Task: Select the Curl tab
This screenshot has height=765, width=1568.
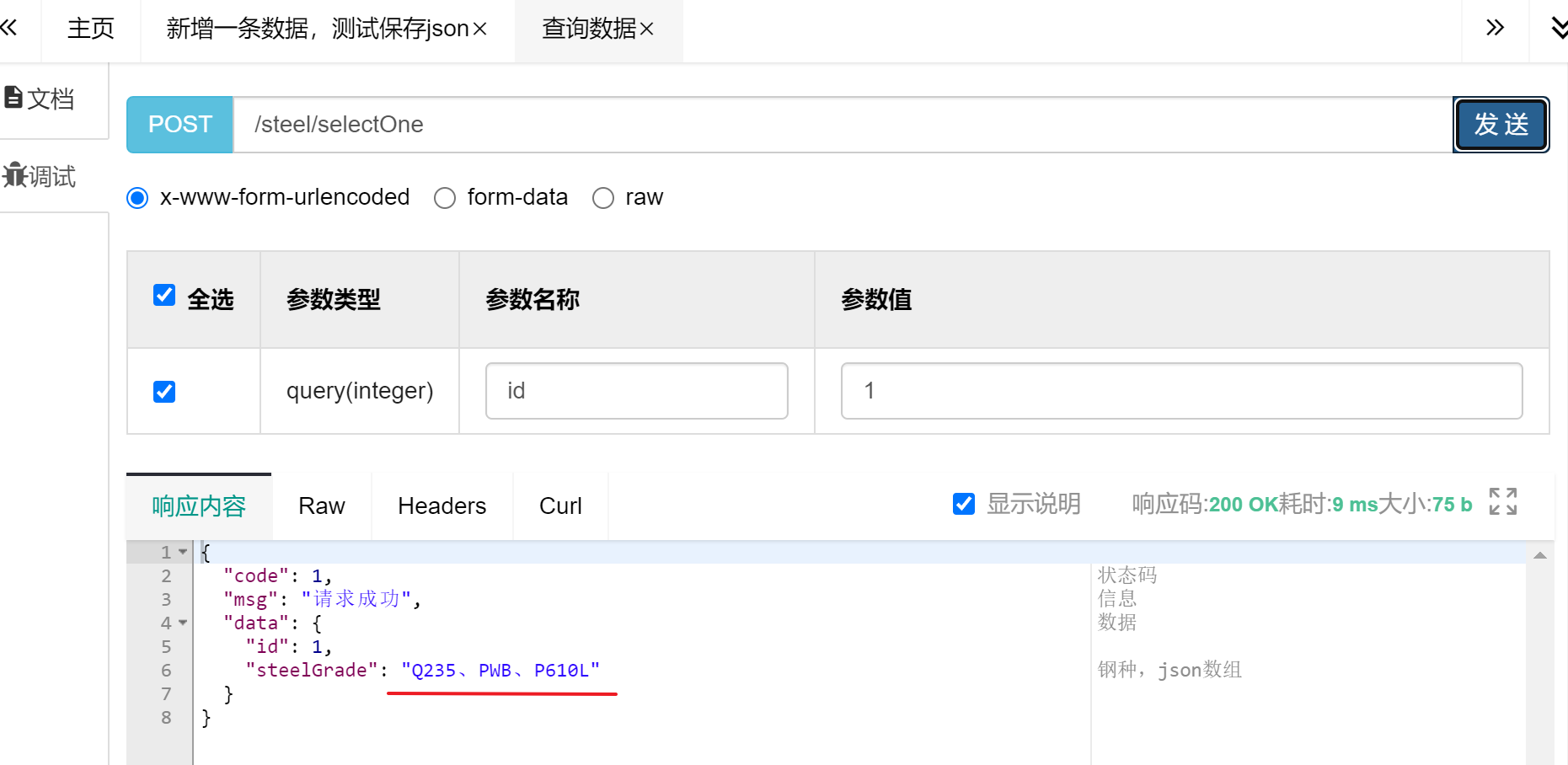Action: coord(559,506)
